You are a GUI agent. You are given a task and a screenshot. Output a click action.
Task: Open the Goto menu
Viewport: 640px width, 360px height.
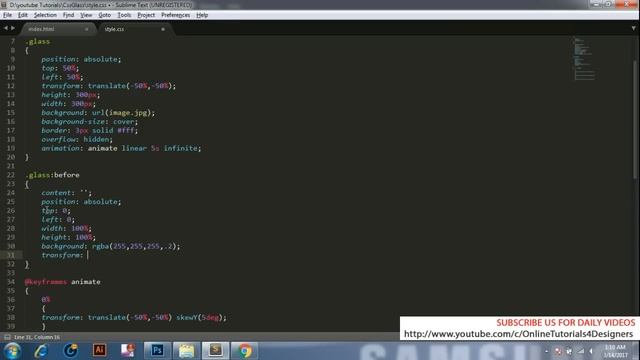click(104, 15)
